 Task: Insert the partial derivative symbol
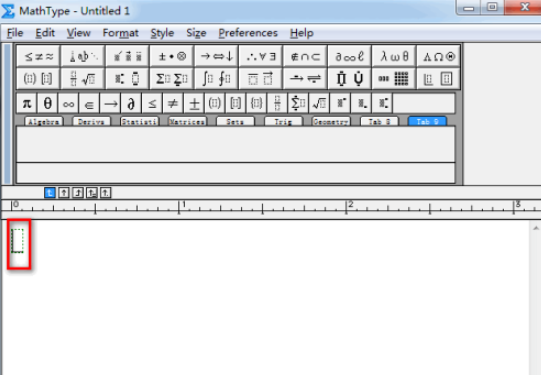pyautogui.click(x=131, y=103)
